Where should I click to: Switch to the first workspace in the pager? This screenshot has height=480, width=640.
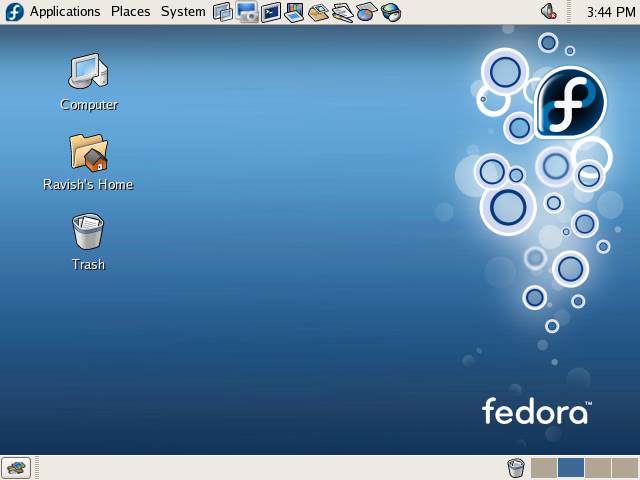[x=544, y=467]
